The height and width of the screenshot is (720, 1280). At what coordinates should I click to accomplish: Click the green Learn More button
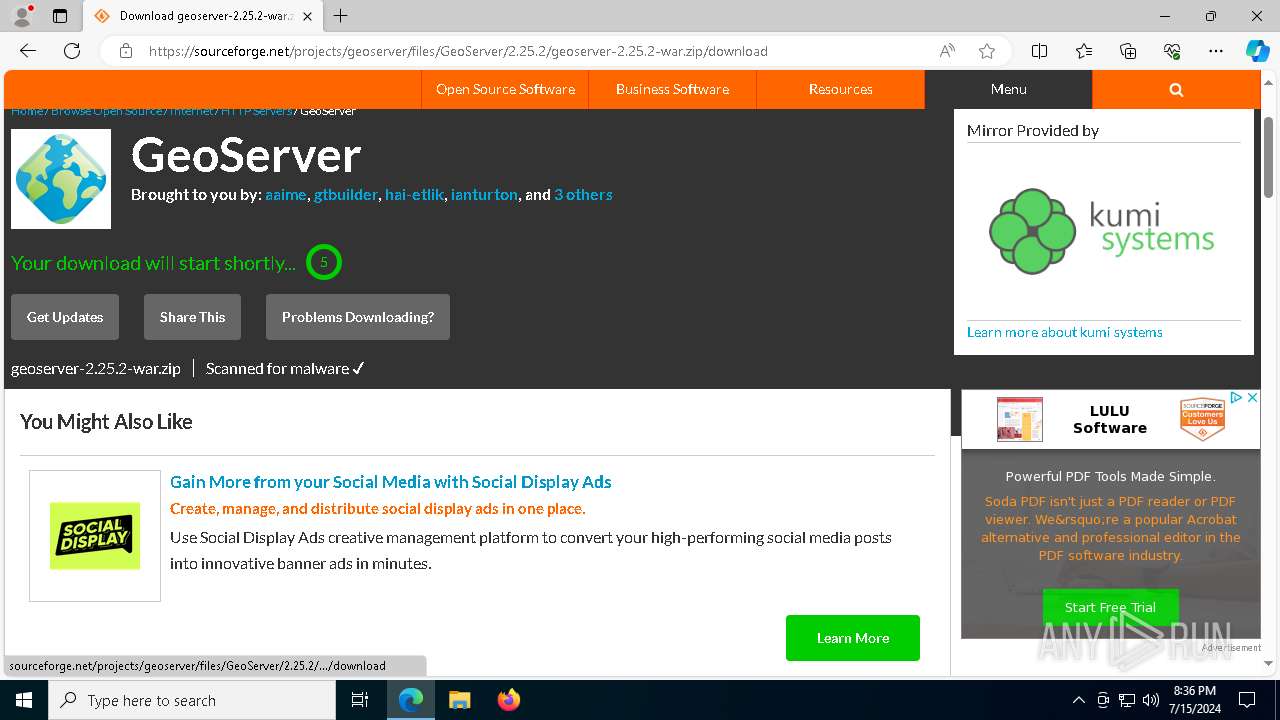853,638
